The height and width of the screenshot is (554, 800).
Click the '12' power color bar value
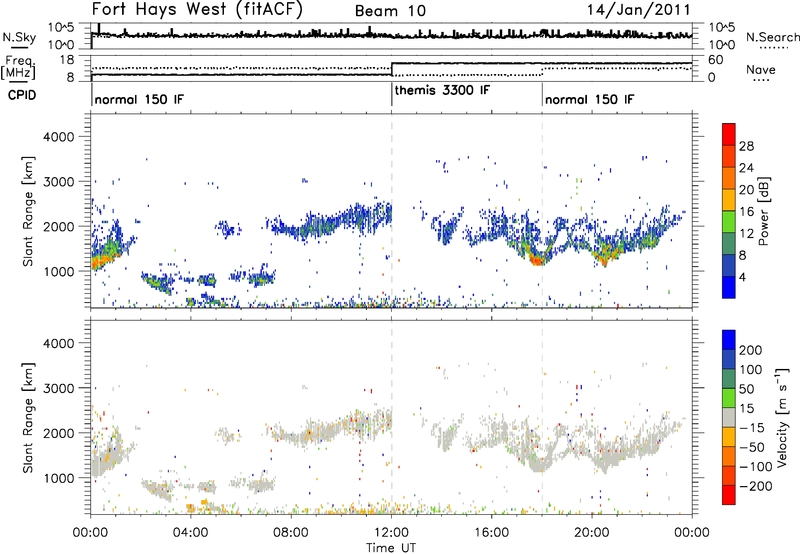click(746, 234)
